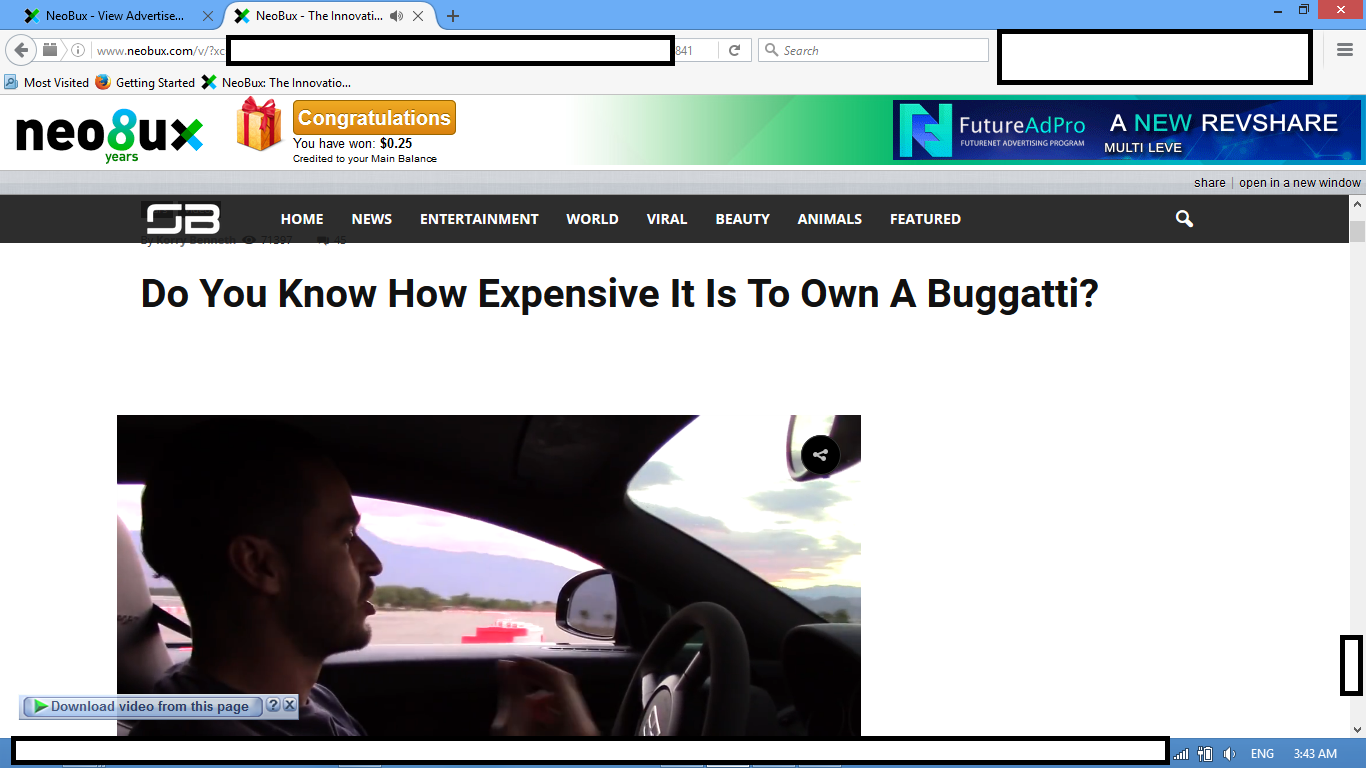Open the ANIMALS section
This screenshot has width=1366, height=768.
[x=830, y=219]
